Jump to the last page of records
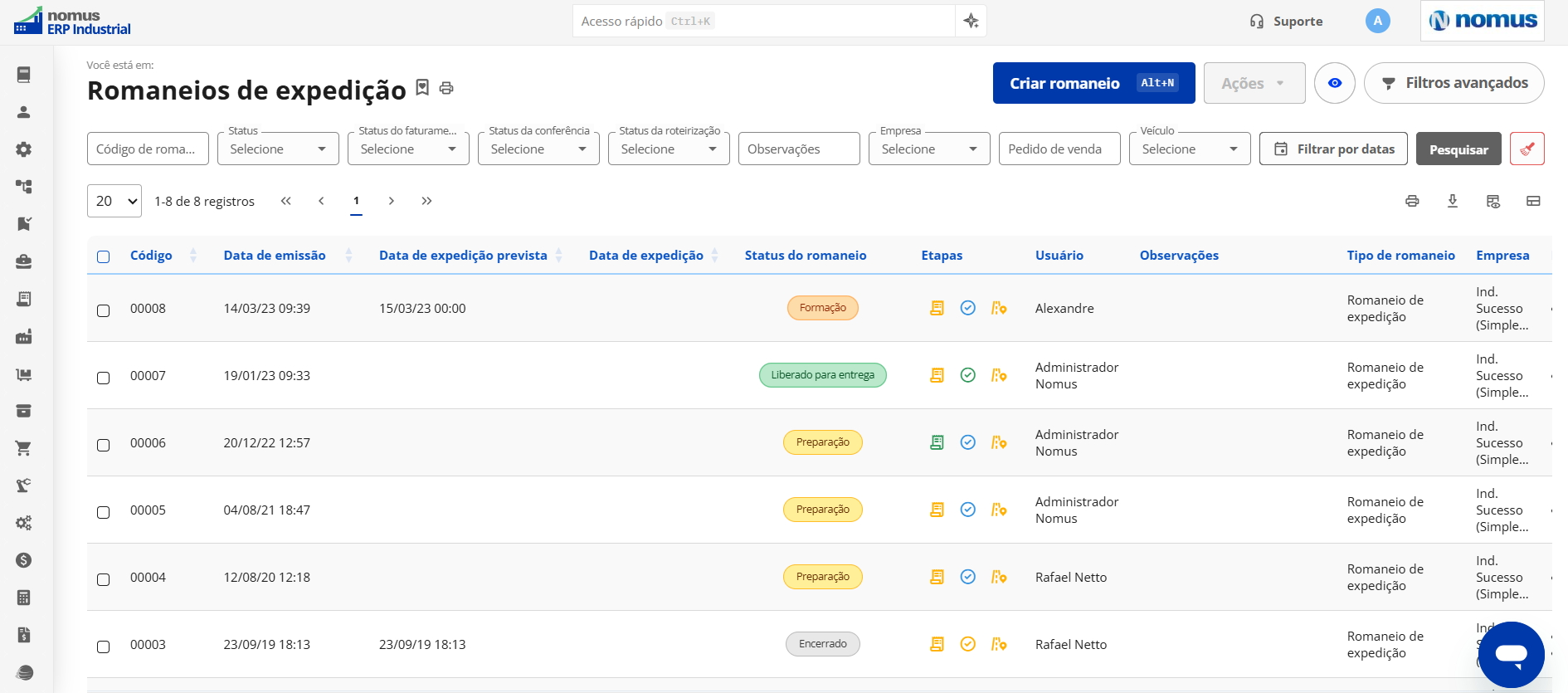The width and height of the screenshot is (1568, 693). point(426,201)
